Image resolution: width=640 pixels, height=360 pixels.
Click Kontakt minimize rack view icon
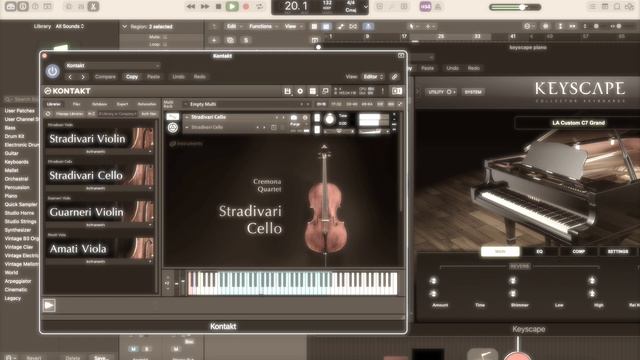pos(325,91)
